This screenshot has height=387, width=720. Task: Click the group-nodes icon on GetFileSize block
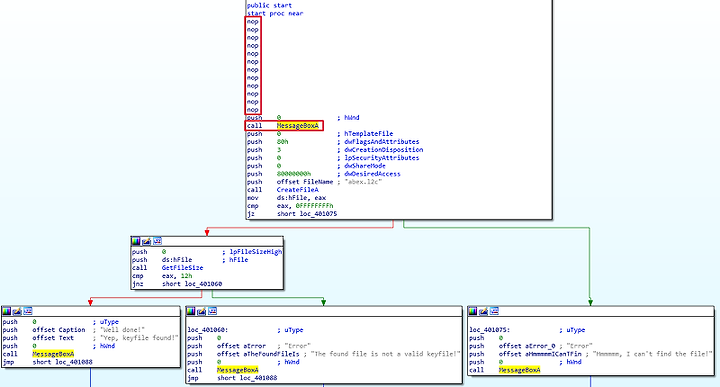[x=158, y=241]
